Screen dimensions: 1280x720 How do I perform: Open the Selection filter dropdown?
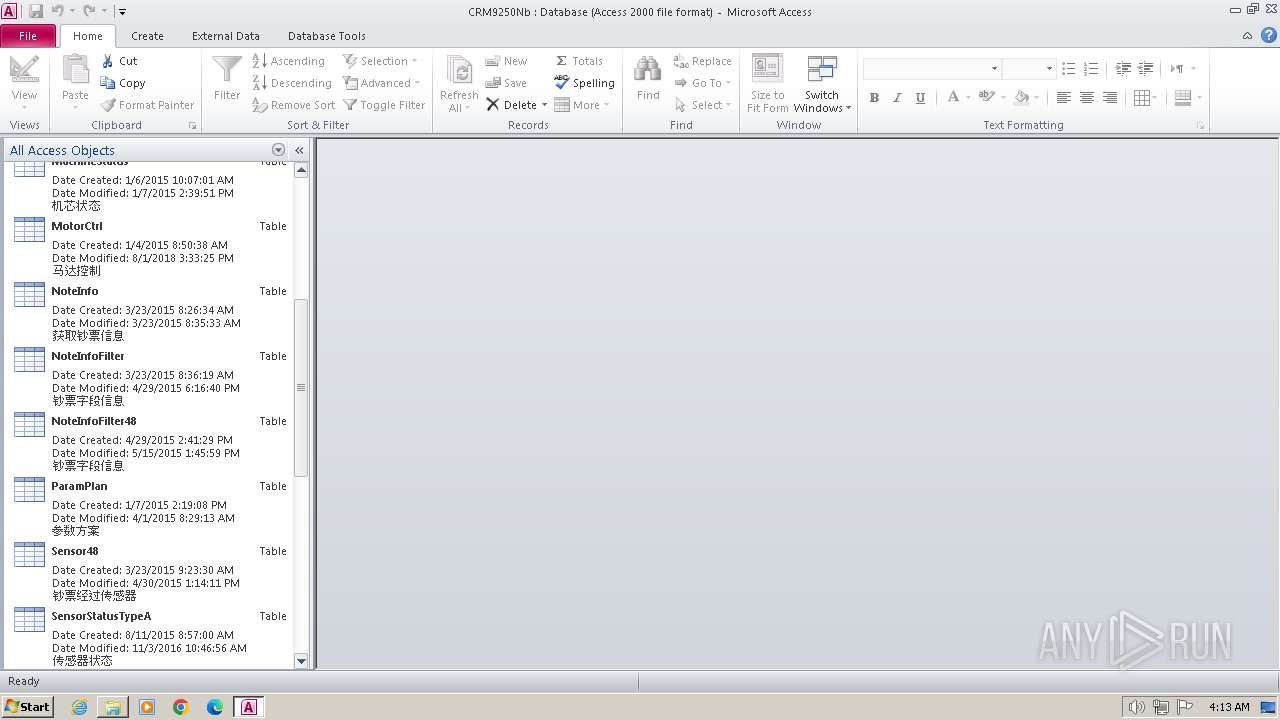coord(380,61)
